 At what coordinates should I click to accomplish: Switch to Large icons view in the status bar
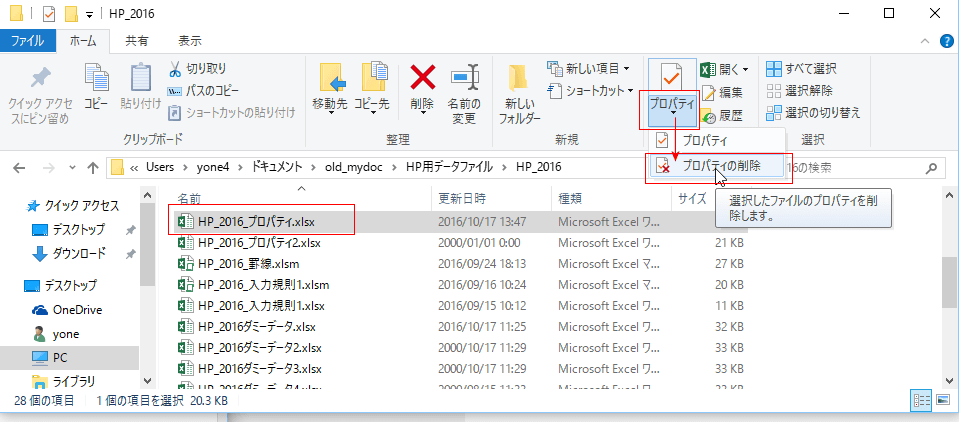941,401
